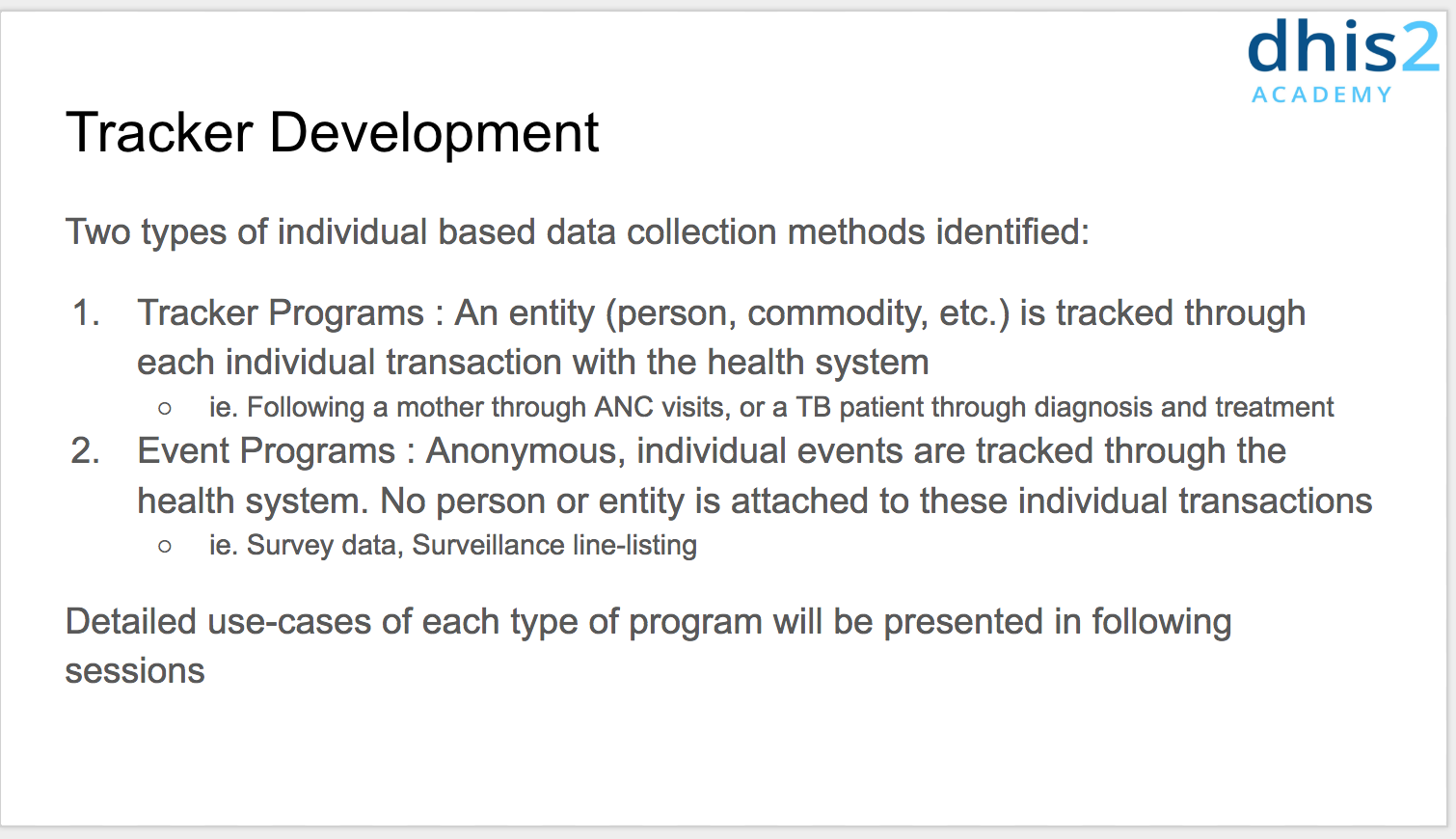Click 'each individual transaction with the health system'
This screenshot has width=1456, height=839.
point(532,363)
